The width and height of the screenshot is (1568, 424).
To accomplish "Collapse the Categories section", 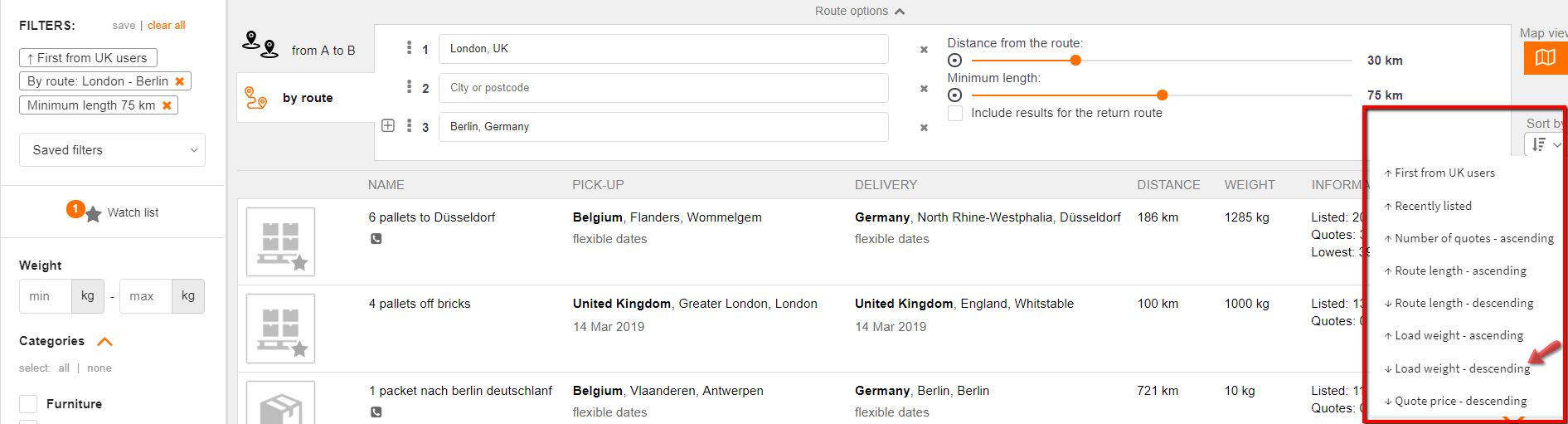I will point(104,341).
